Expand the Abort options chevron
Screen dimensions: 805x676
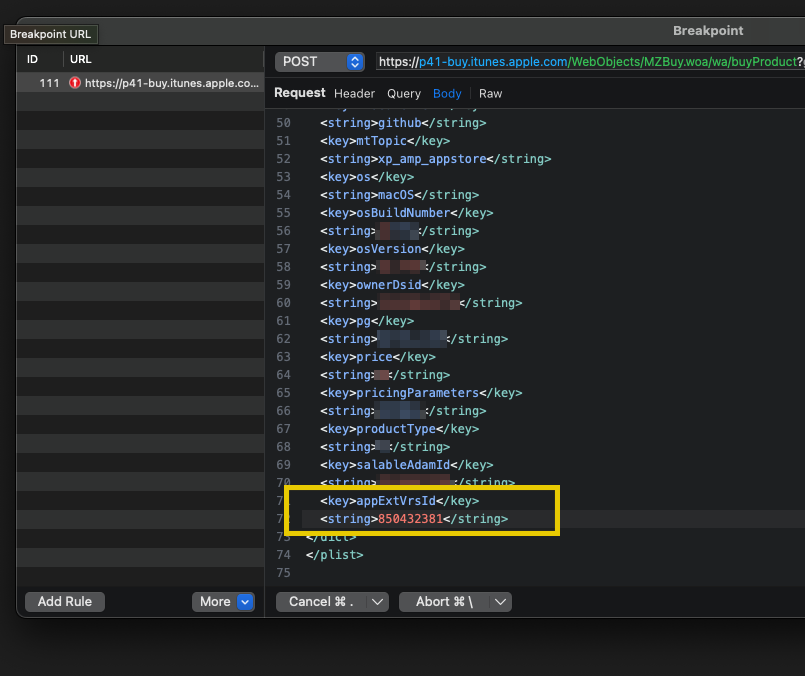click(x=501, y=602)
